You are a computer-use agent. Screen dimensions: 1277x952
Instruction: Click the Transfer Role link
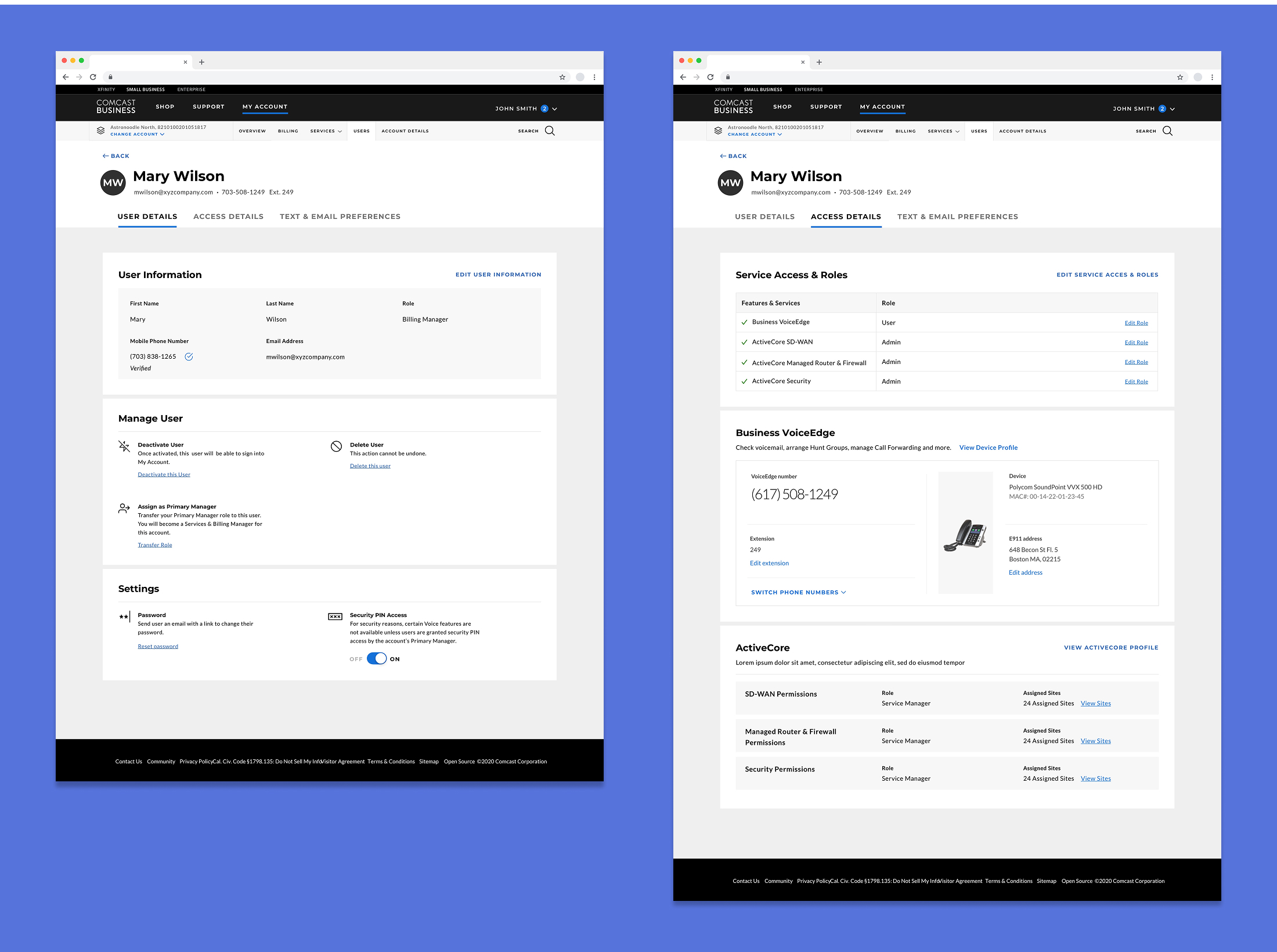tap(155, 544)
